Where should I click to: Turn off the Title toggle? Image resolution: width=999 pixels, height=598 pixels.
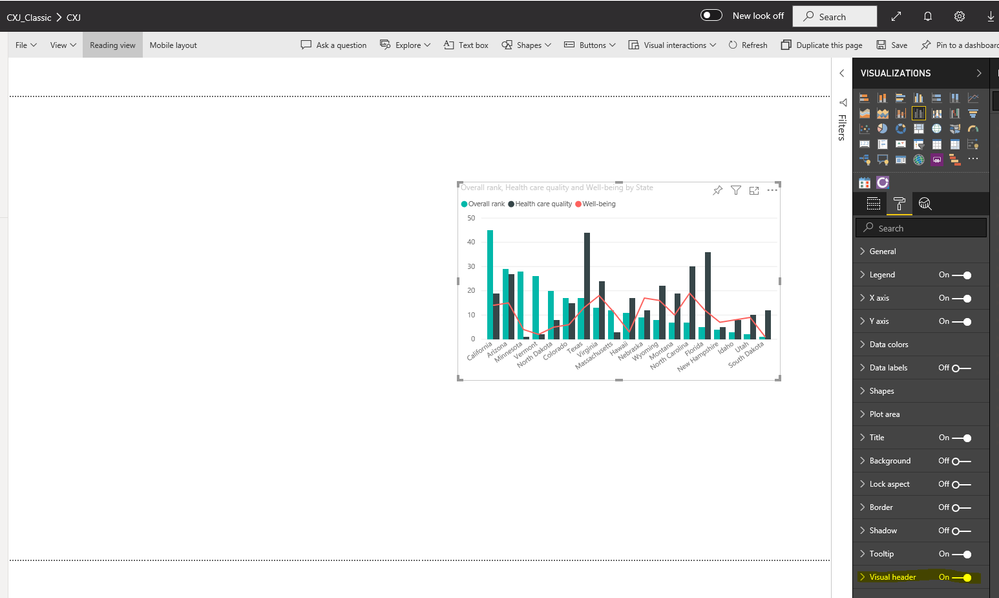click(x=961, y=438)
